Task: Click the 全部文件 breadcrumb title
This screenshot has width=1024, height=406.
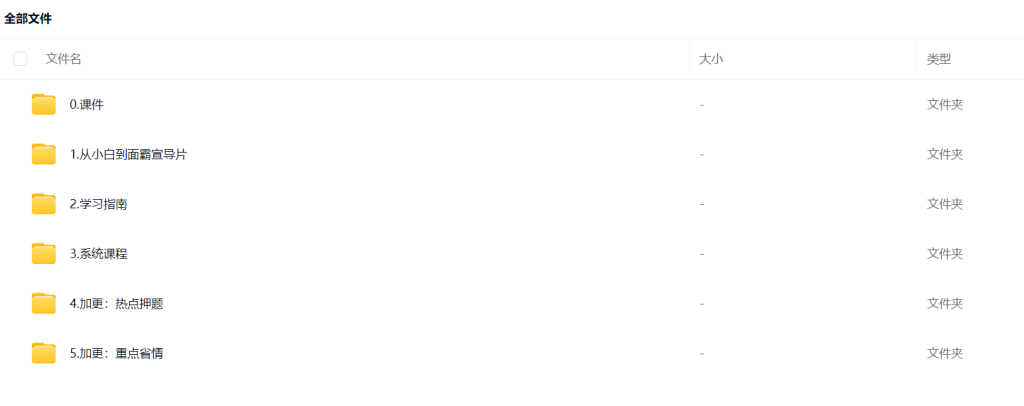Action: tap(28, 19)
